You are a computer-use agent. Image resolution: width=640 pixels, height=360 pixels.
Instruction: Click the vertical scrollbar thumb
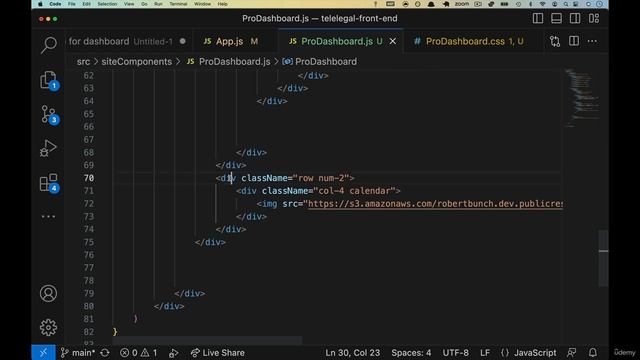[x=603, y=258]
